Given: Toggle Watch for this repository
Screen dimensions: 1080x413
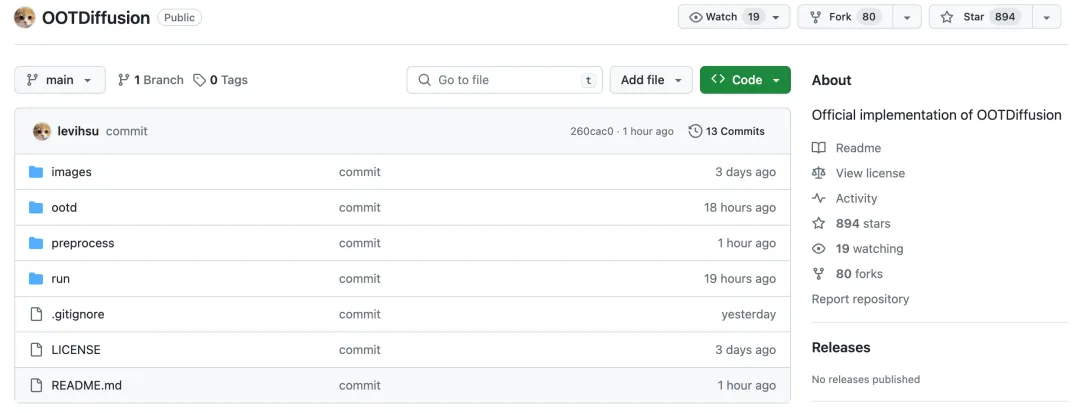Looking at the screenshot, I should [x=734, y=17].
